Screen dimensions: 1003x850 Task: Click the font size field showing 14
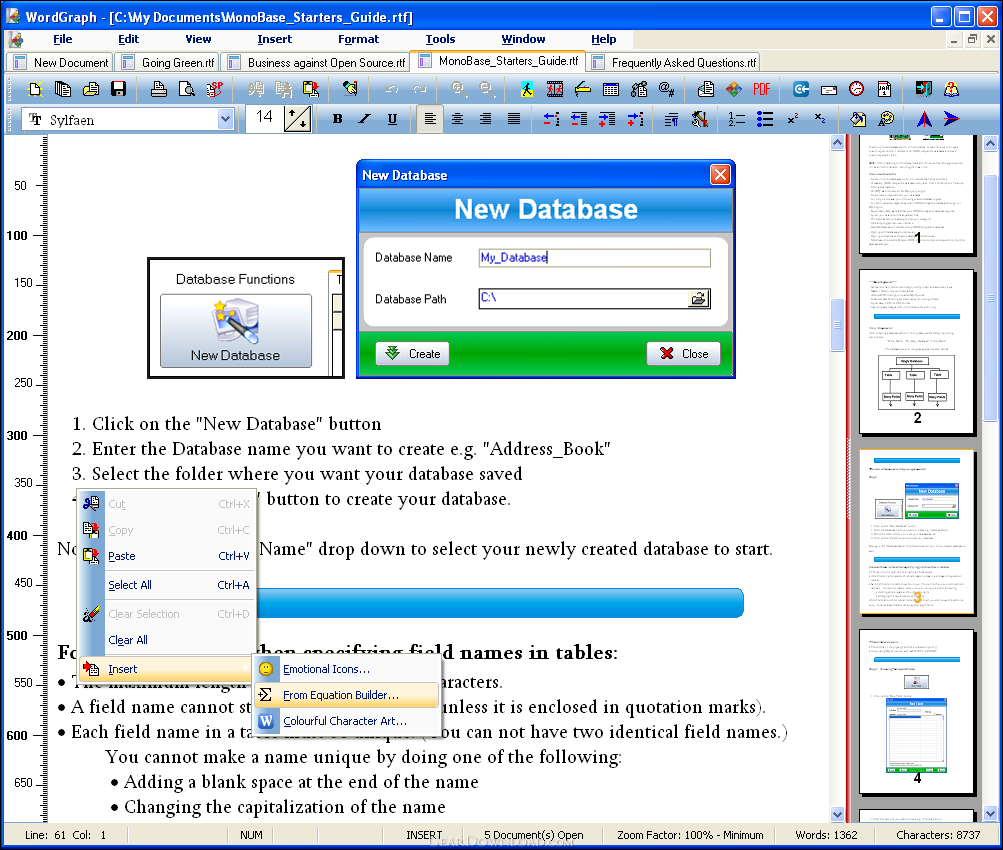[x=264, y=119]
